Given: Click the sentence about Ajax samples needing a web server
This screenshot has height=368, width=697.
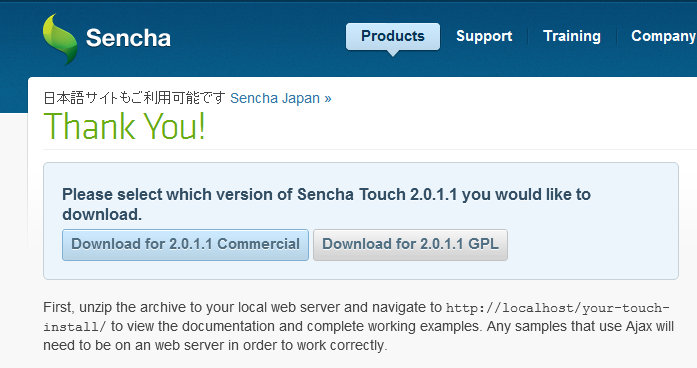Looking at the screenshot, I should (358, 336).
